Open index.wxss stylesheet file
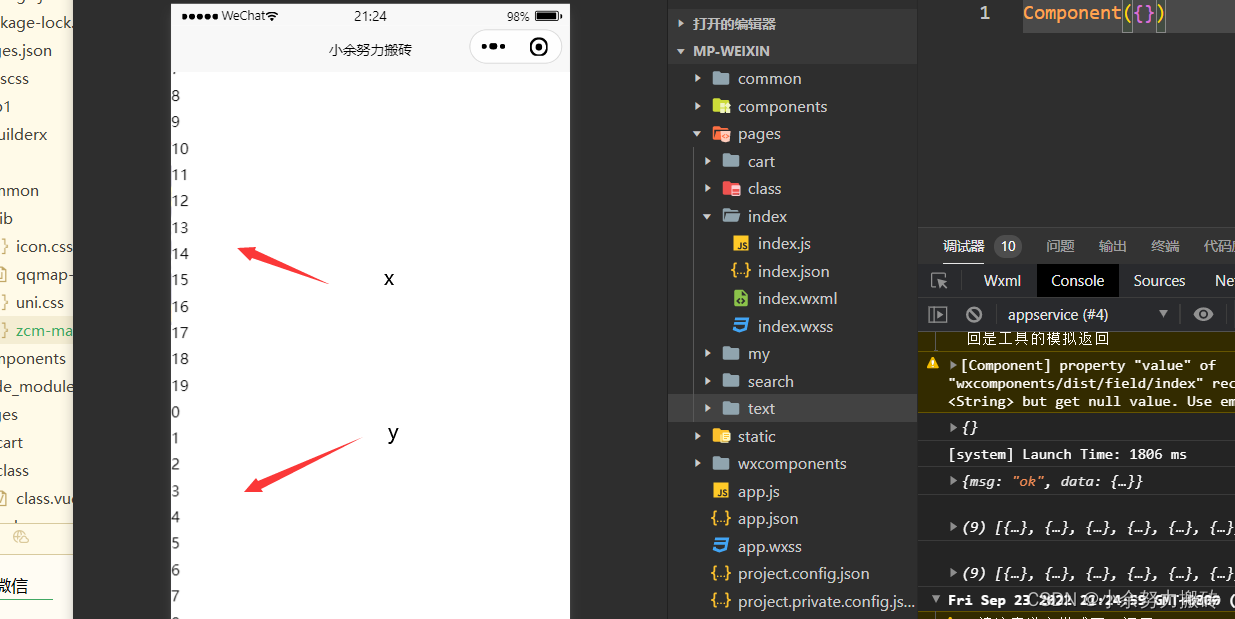Viewport: 1235px width, 619px height. pos(795,325)
